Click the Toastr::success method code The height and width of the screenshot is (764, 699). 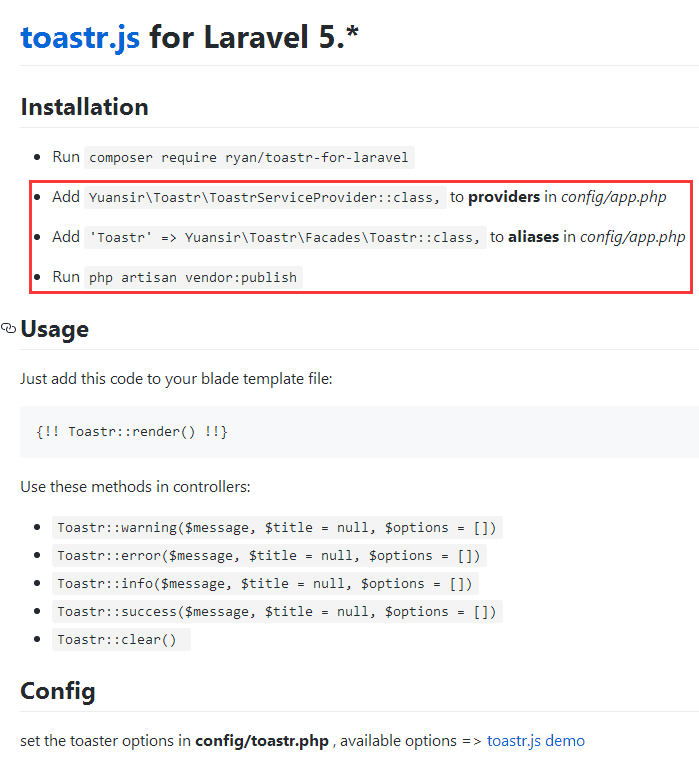pyautogui.click(x=277, y=611)
